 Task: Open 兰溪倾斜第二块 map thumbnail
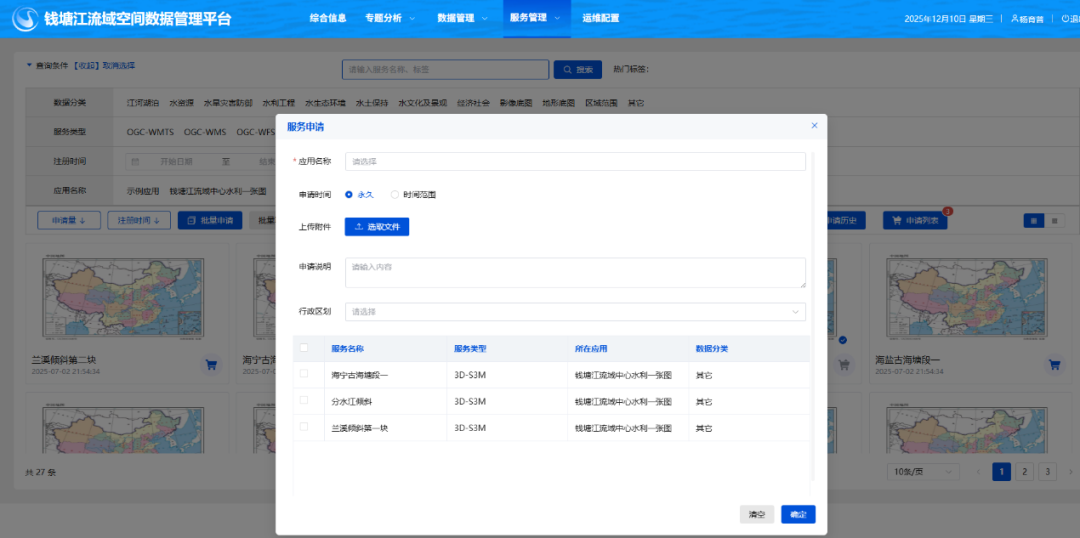pyautogui.click(x=123, y=297)
